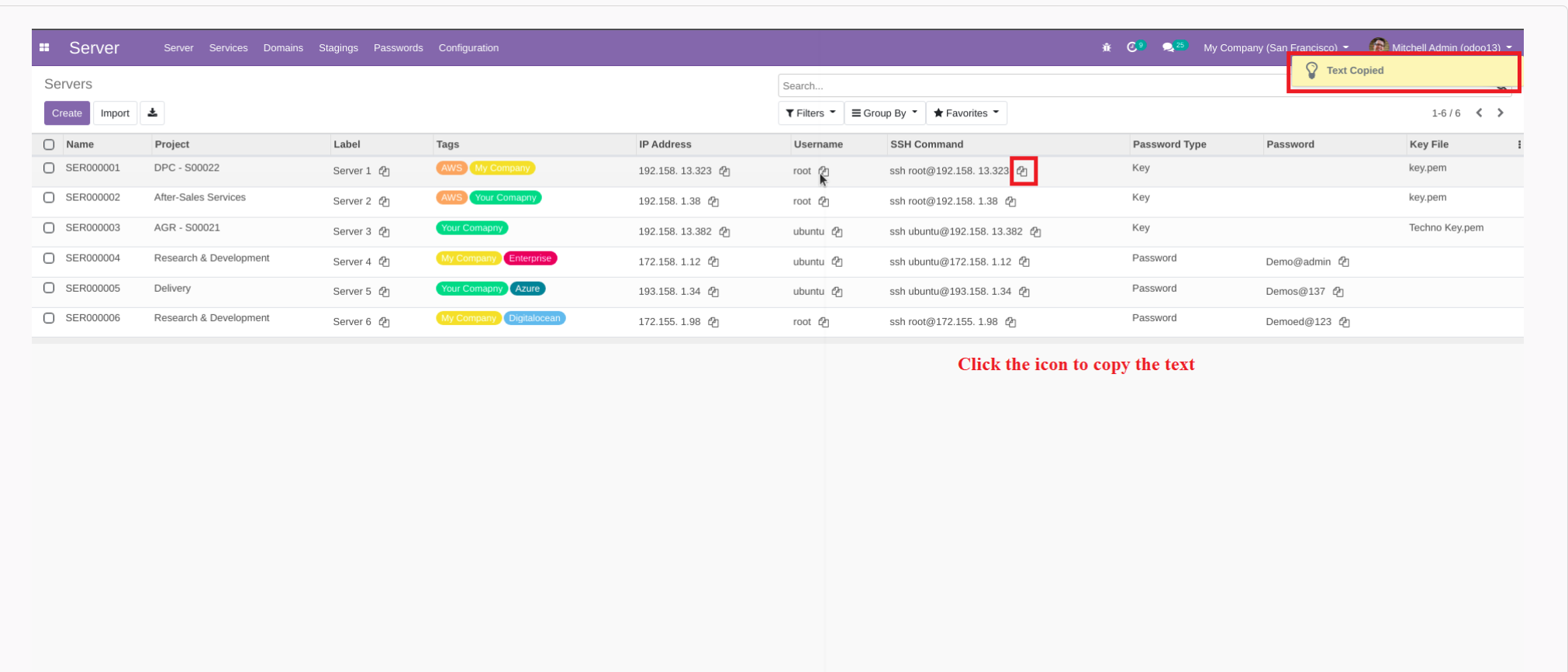Open the Passwords menu

399,48
